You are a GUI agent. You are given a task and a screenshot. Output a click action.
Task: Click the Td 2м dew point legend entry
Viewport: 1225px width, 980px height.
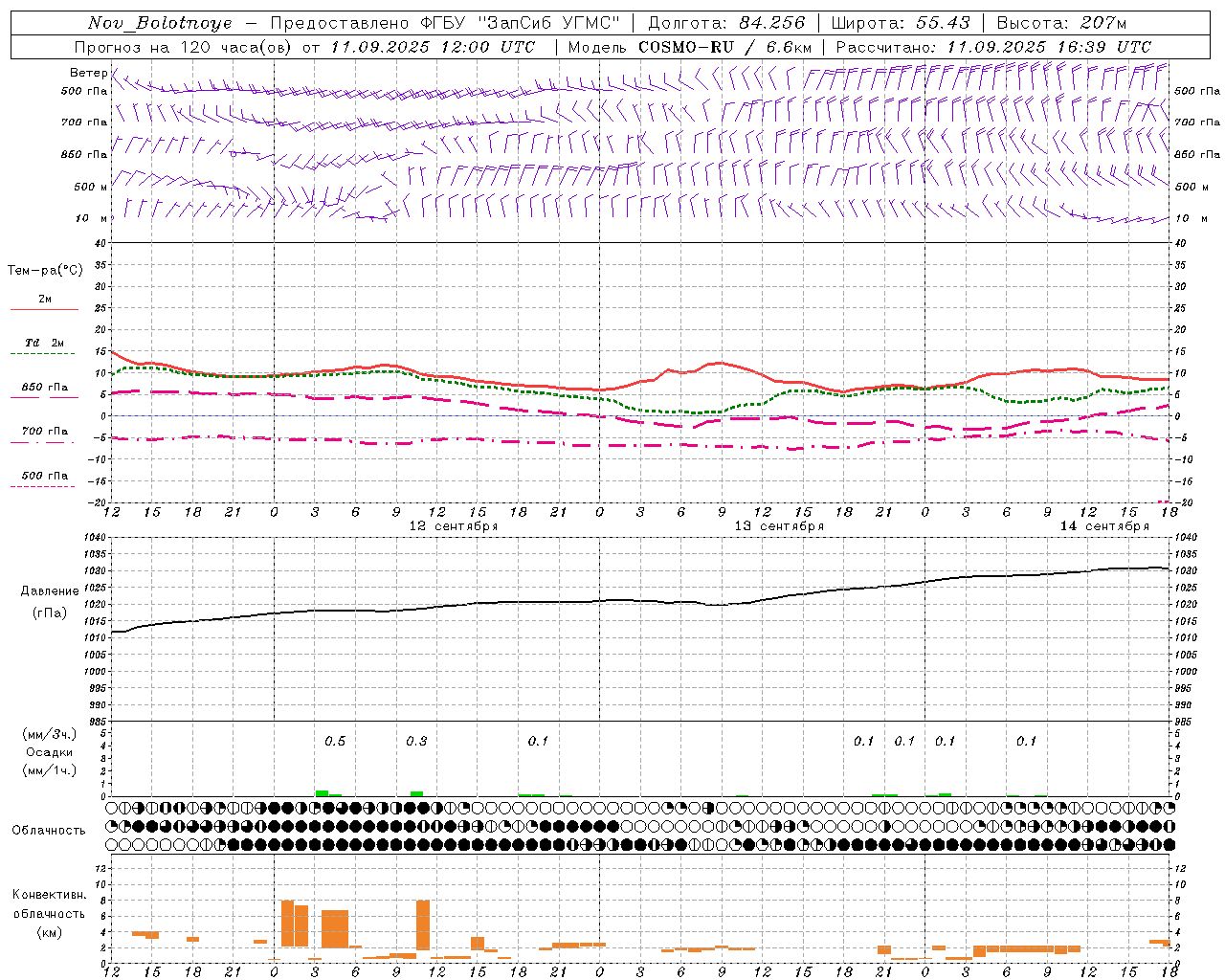click(x=45, y=343)
